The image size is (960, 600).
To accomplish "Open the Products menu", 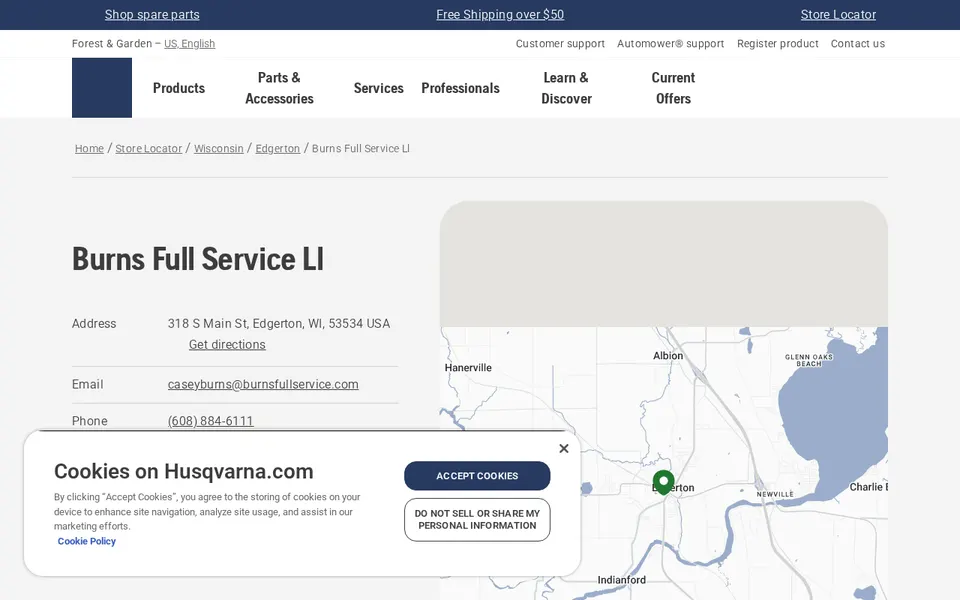I will 179,88.
